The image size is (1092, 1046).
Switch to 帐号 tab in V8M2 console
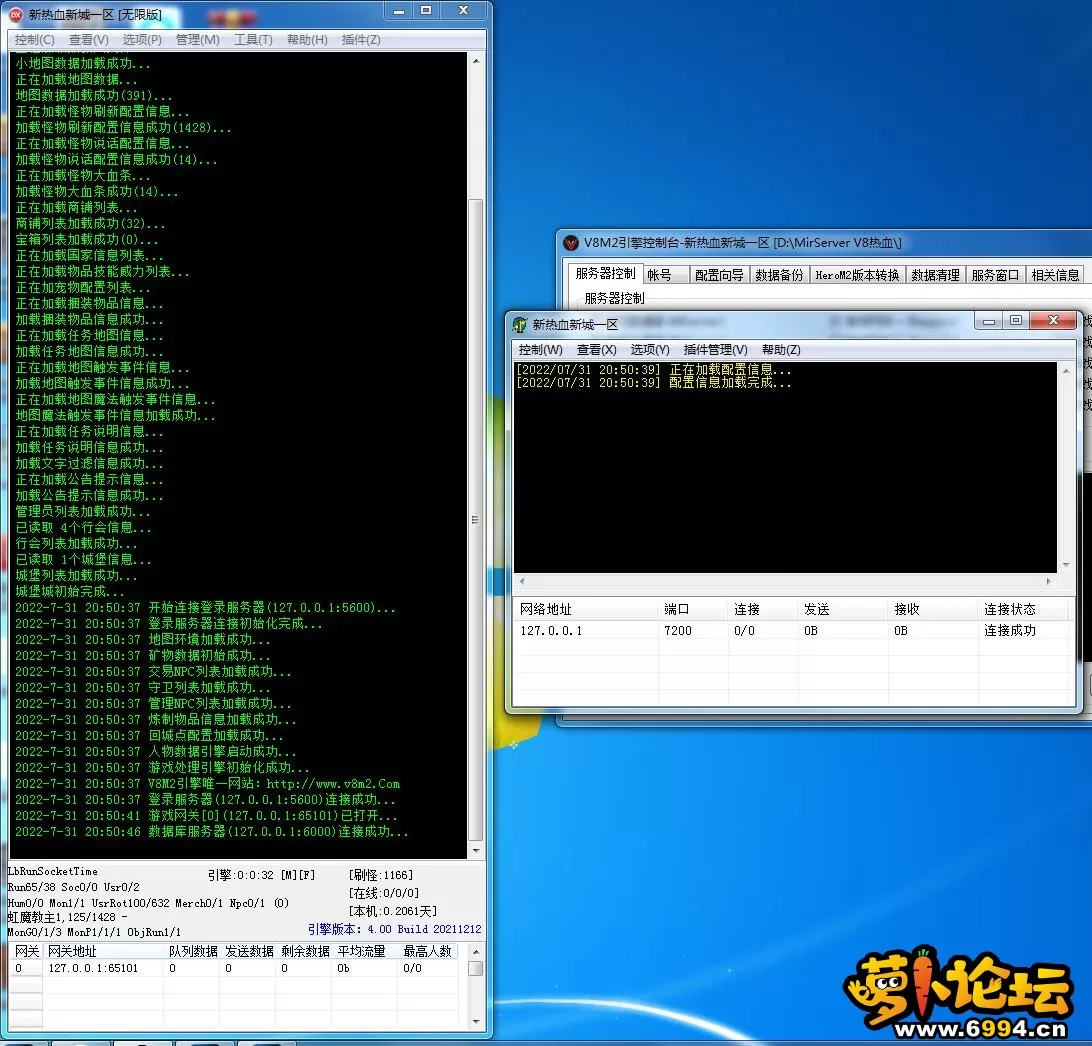pyautogui.click(x=666, y=275)
